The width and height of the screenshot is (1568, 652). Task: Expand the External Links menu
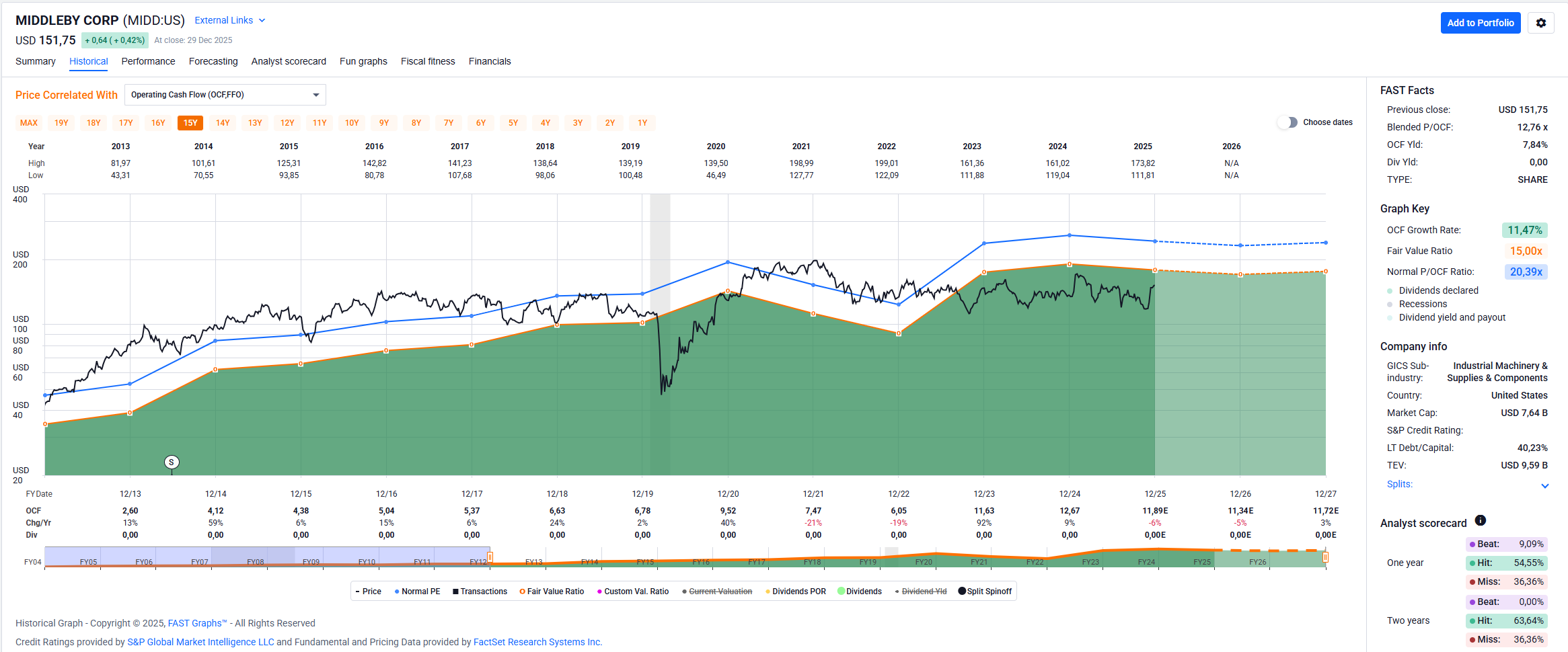point(229,20)
